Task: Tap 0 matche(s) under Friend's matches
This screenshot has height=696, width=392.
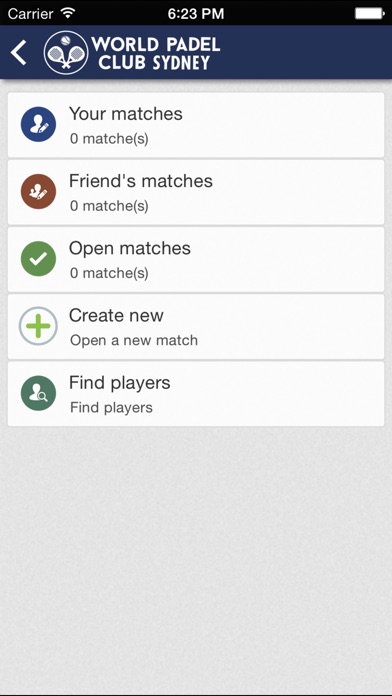Action: [x=109, y=206]
